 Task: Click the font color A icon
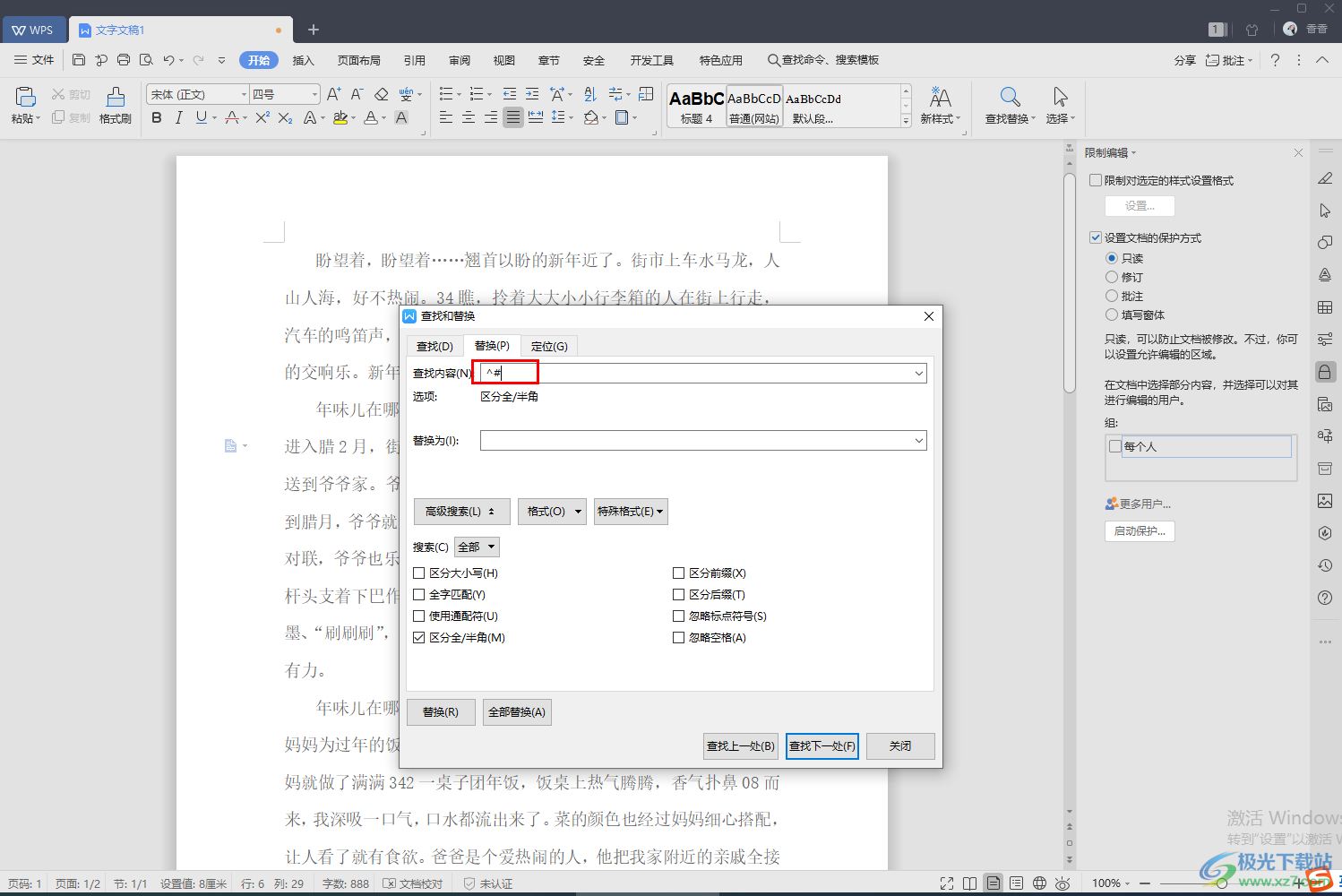pyautogui.click(x=370, y=117)
